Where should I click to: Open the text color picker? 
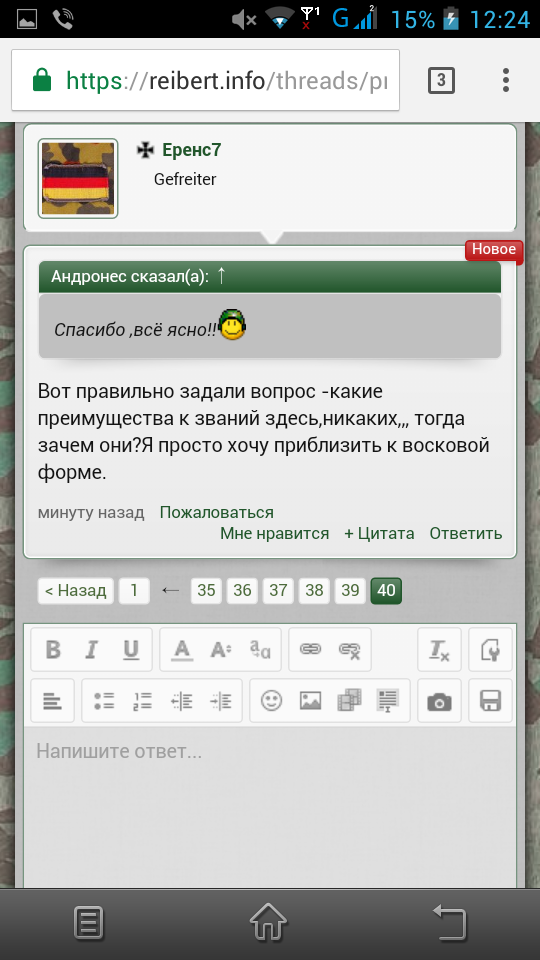coord(181,650)
